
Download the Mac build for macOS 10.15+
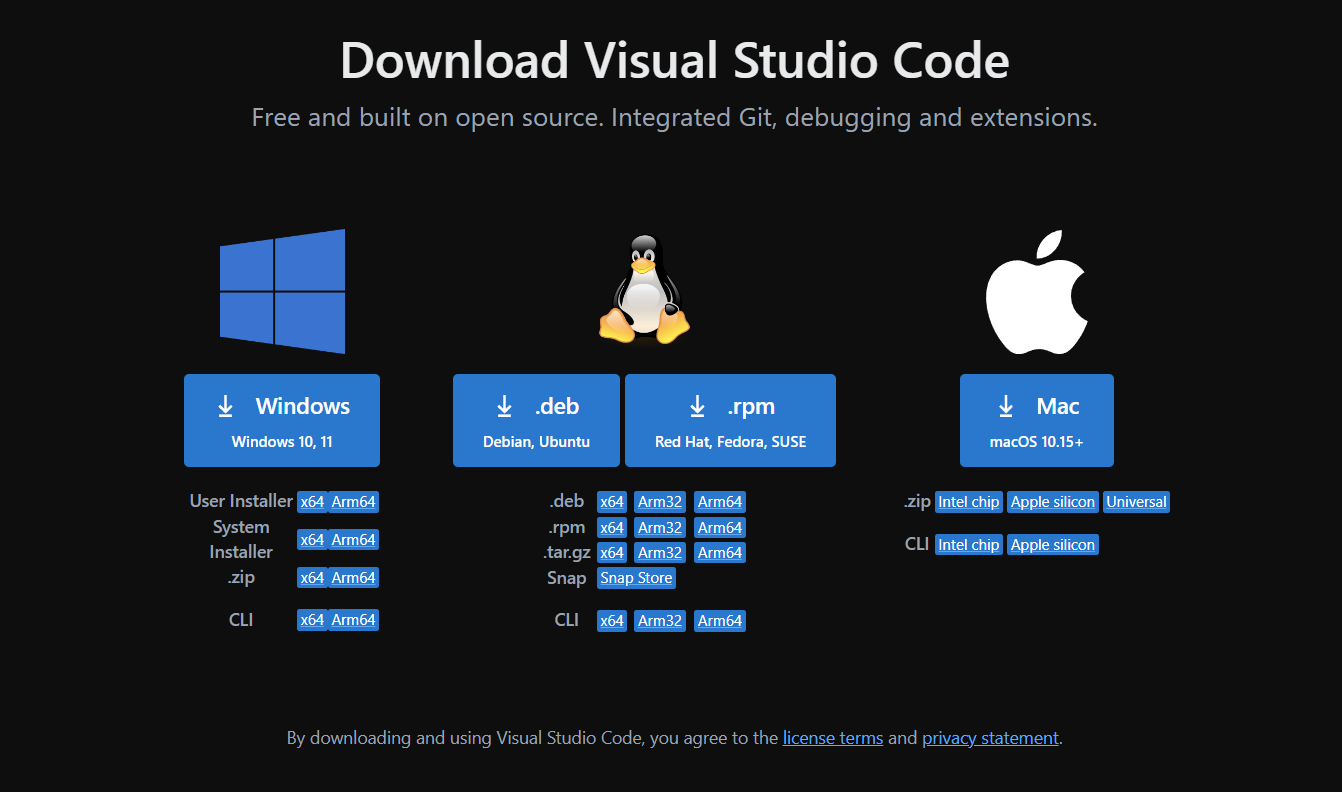pyautogui.click(x=1036, y=420)
